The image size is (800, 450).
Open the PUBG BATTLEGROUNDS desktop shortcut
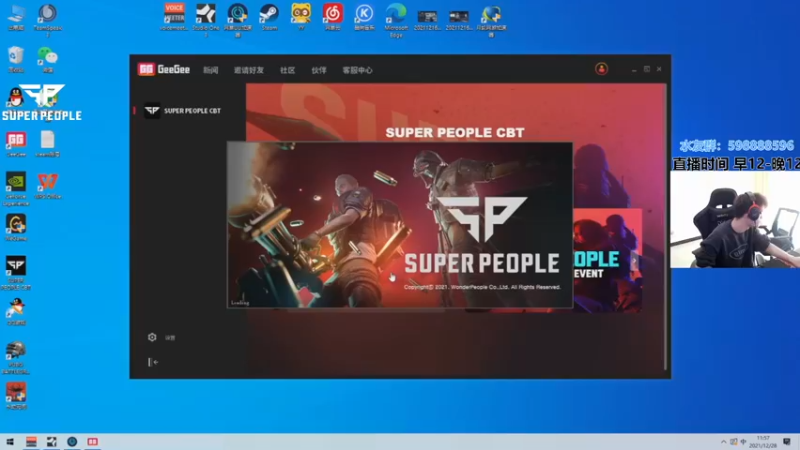pos(16,357)
